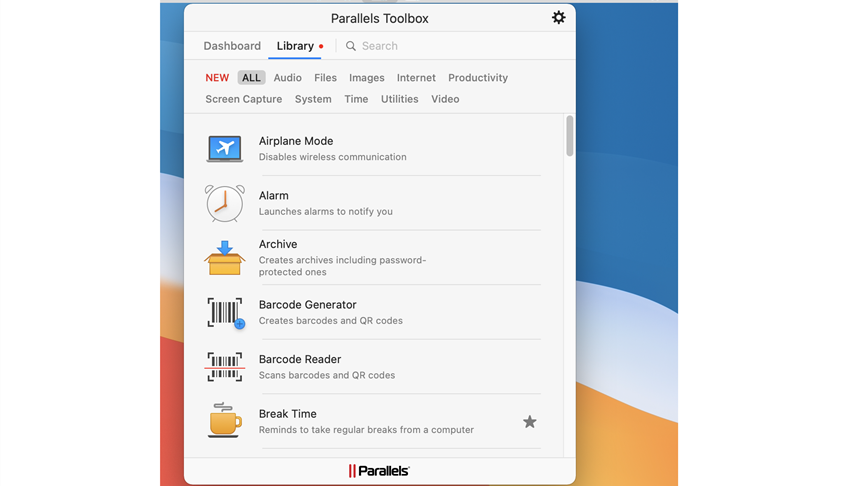The width and height of the screenshot is (864, 486).
Task: Filter by Productivity category
Action: pos(478,78)
